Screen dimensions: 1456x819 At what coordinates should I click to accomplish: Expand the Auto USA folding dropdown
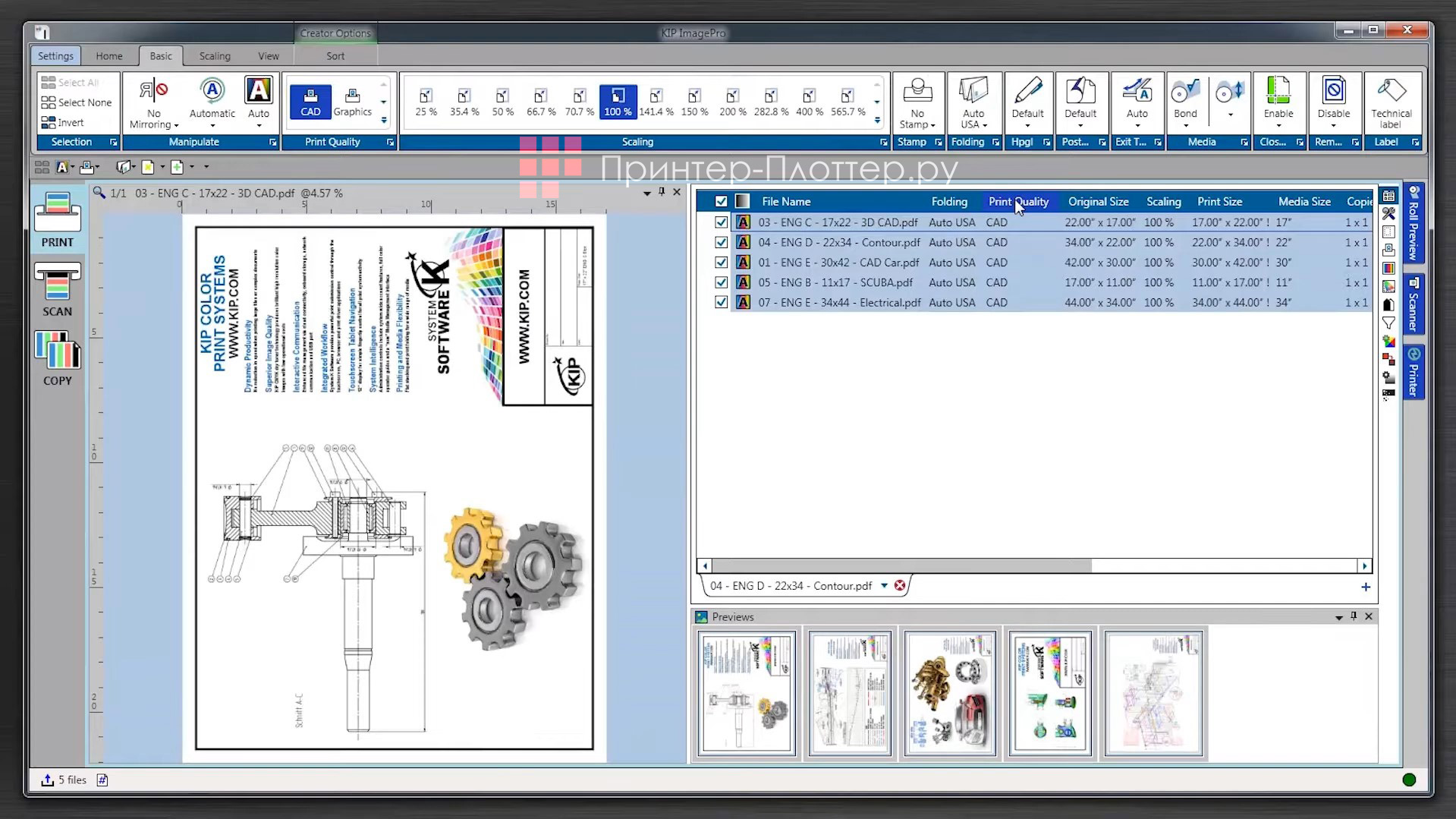pyautogui.click(x=973, y=106)
